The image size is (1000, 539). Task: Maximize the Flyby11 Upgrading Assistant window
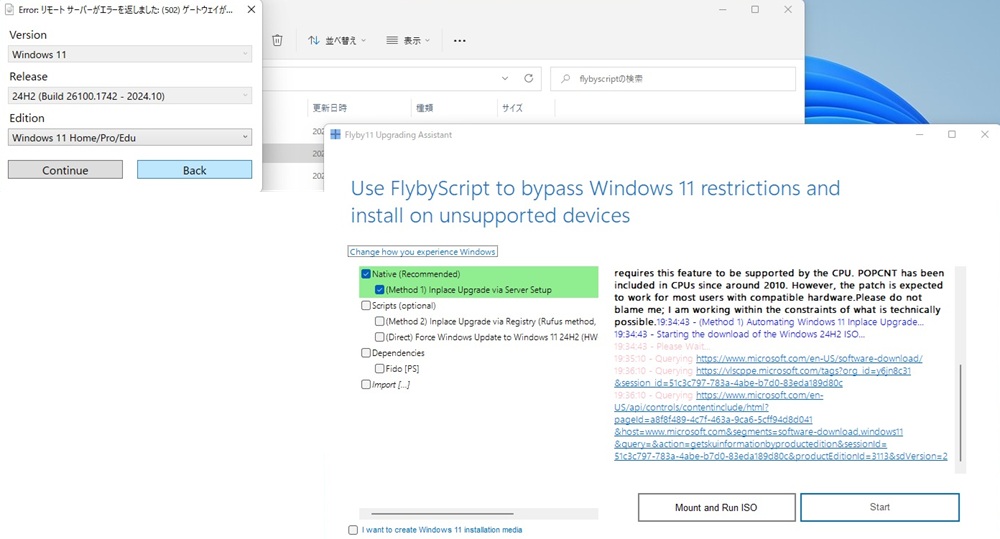click(951, 134)
